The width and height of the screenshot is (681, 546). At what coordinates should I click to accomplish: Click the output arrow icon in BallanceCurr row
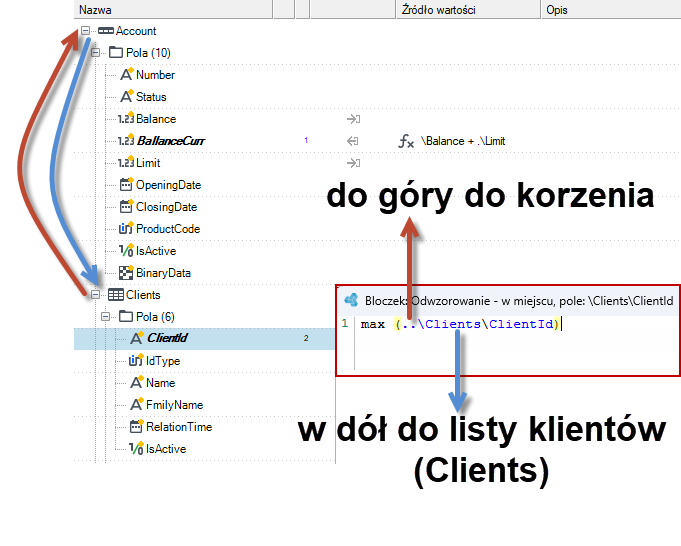coord(353,141)
